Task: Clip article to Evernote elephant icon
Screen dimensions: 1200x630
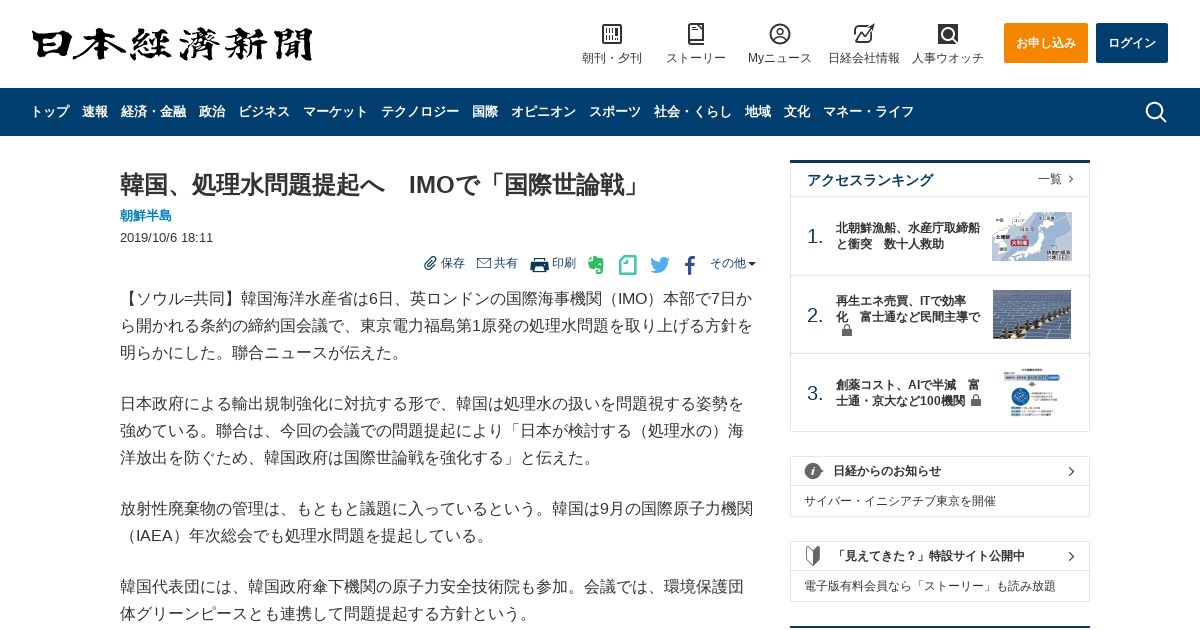Action: (596, 265)
